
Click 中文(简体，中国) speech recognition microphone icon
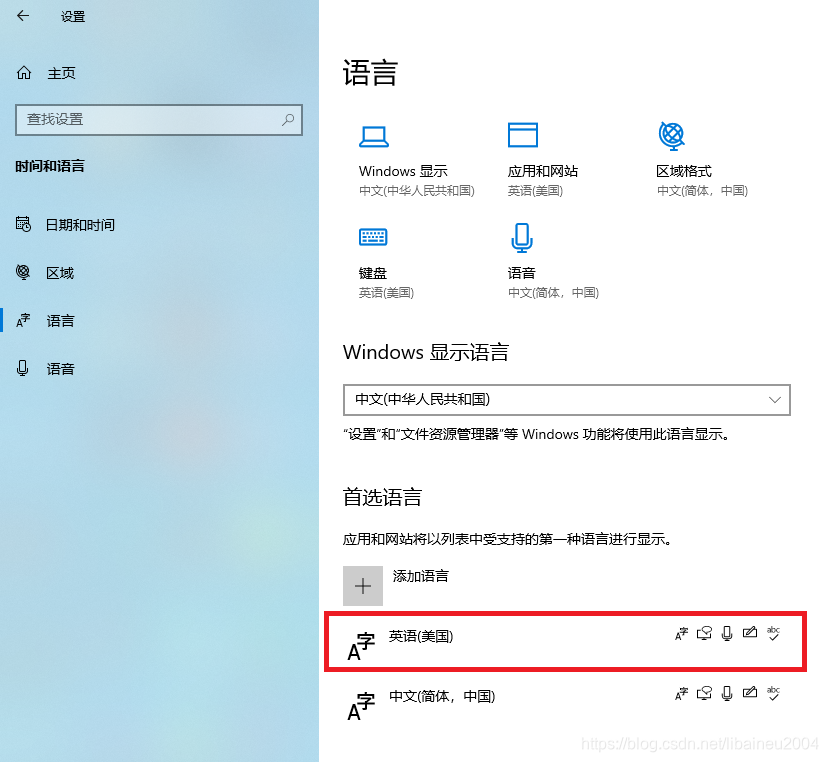[x=727, y=693]
